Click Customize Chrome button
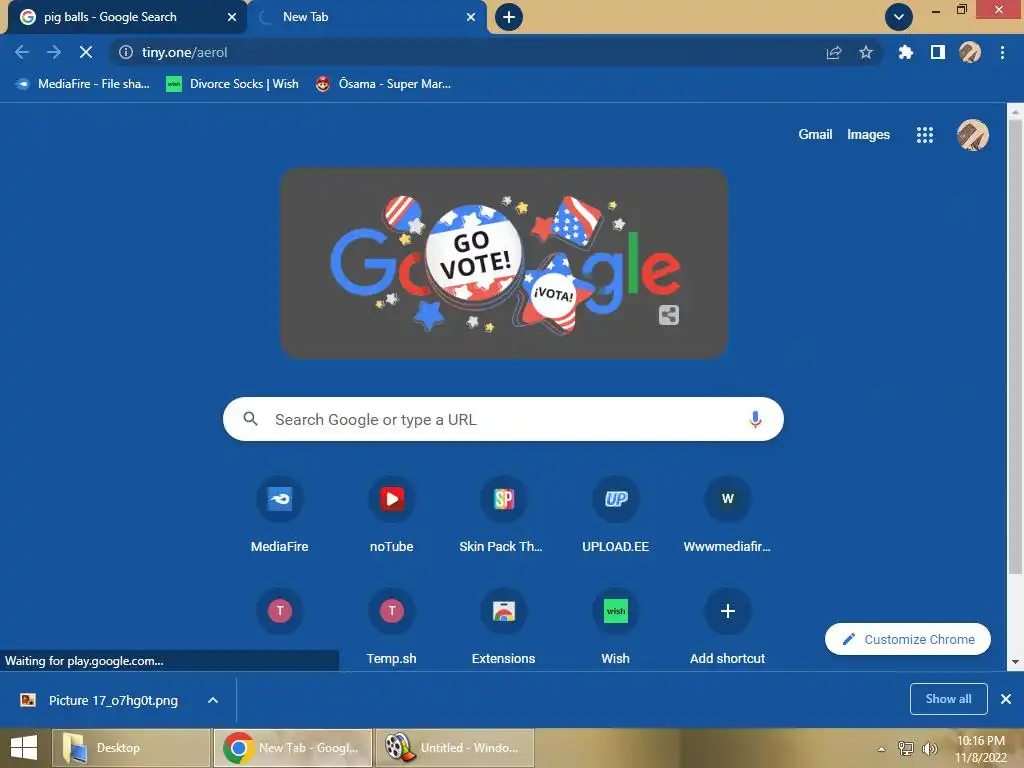 pos(908,639)
